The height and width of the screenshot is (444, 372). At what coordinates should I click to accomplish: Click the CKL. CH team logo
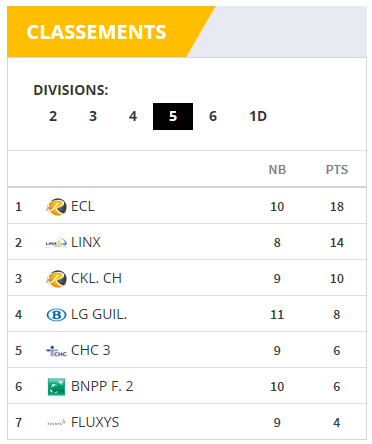point(56,279)
